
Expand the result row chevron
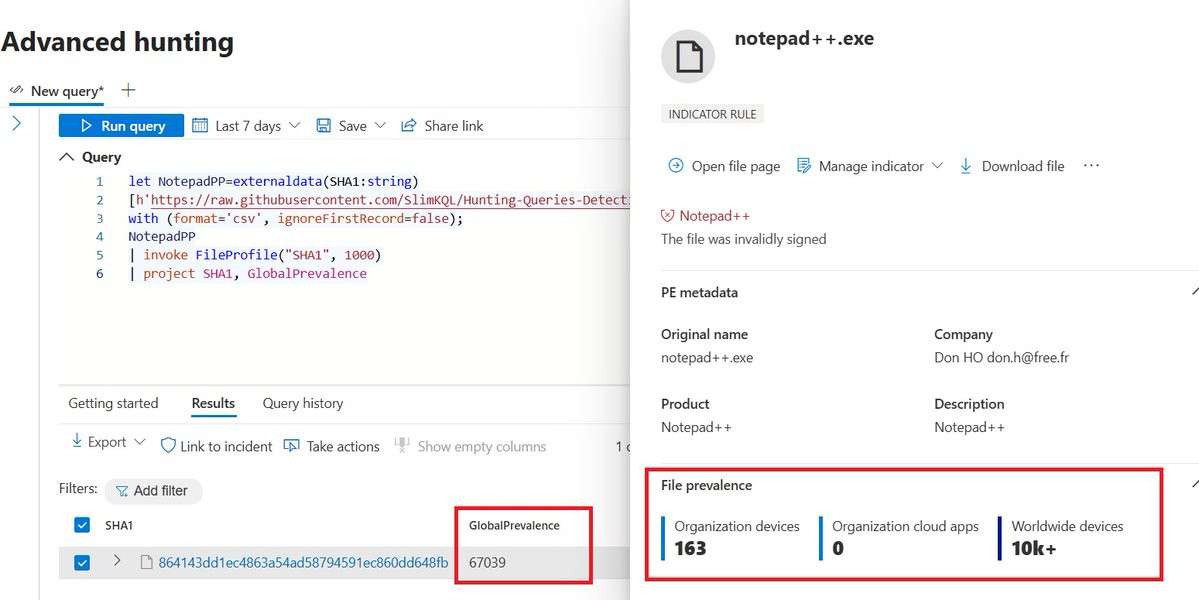tap(117, 560)
